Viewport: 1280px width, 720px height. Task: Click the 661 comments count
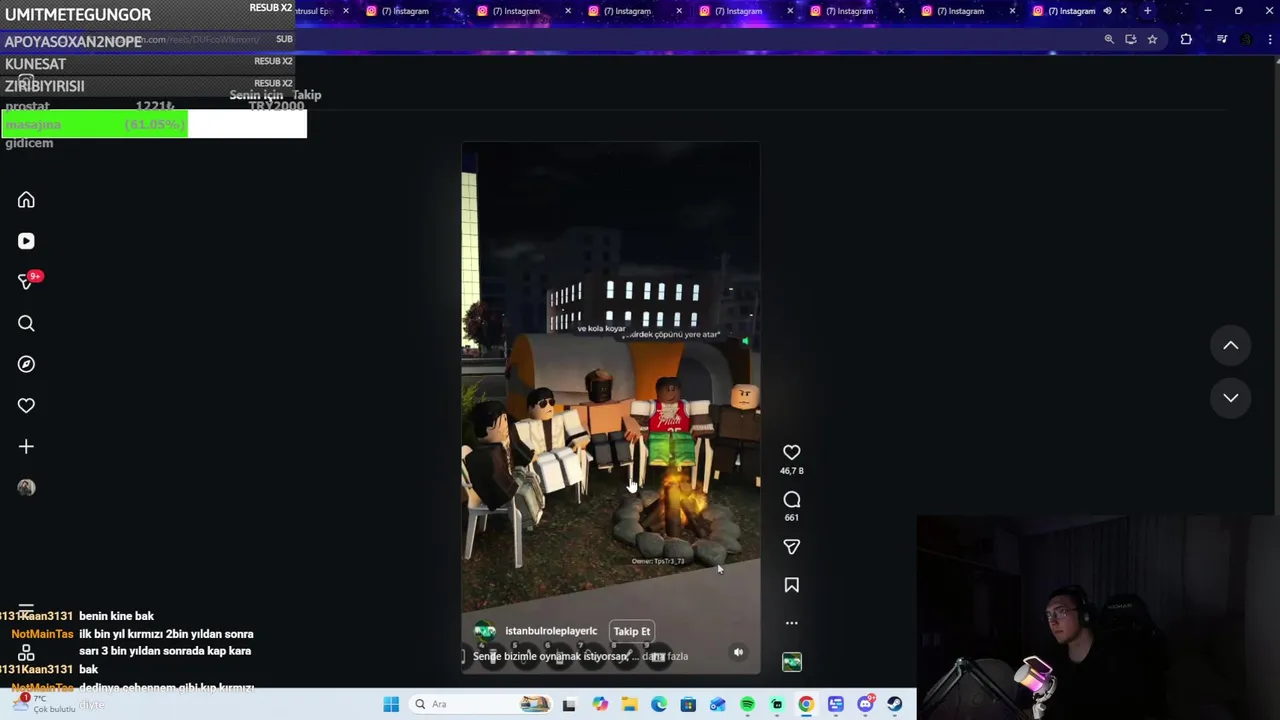[x=791, y=518]
